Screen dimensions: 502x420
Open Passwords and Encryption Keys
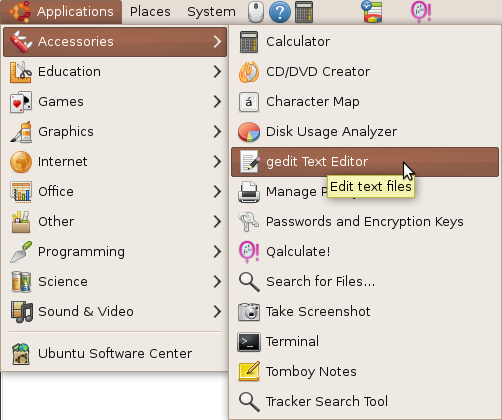(x=365, y=222)
